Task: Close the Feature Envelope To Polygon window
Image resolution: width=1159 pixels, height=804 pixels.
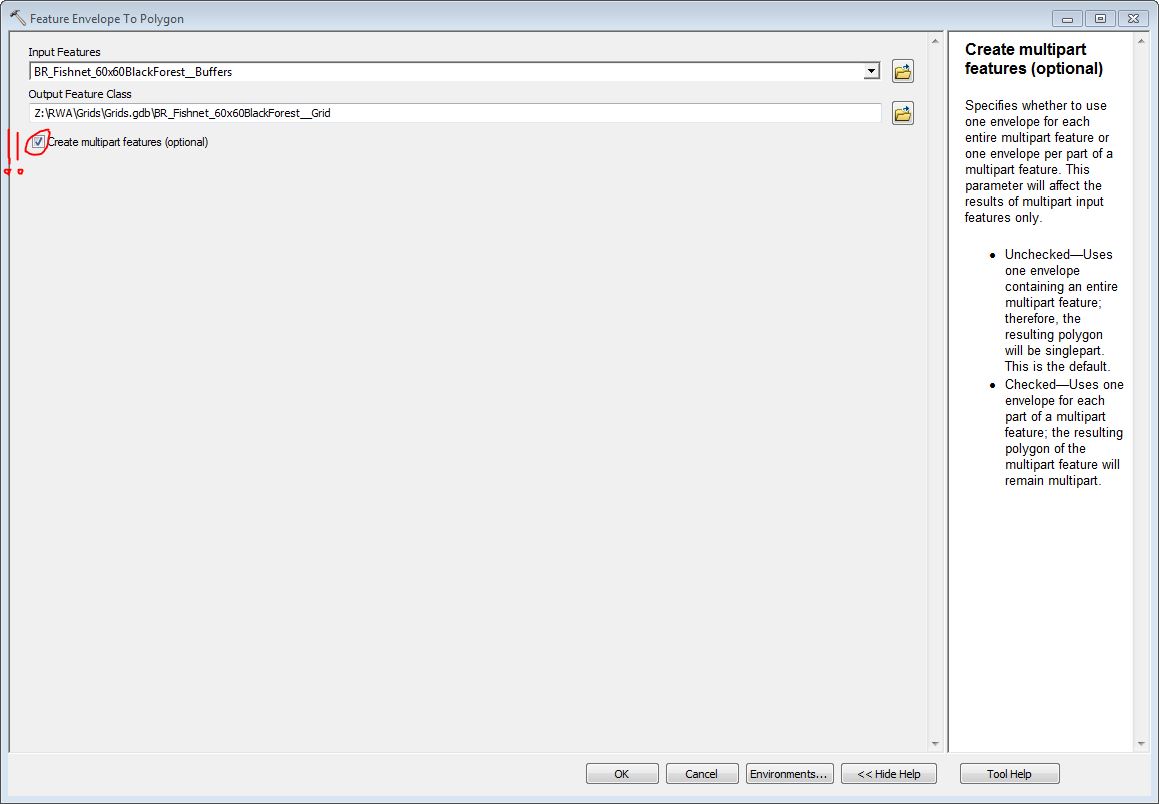Action: click(x=1133, y=18)
